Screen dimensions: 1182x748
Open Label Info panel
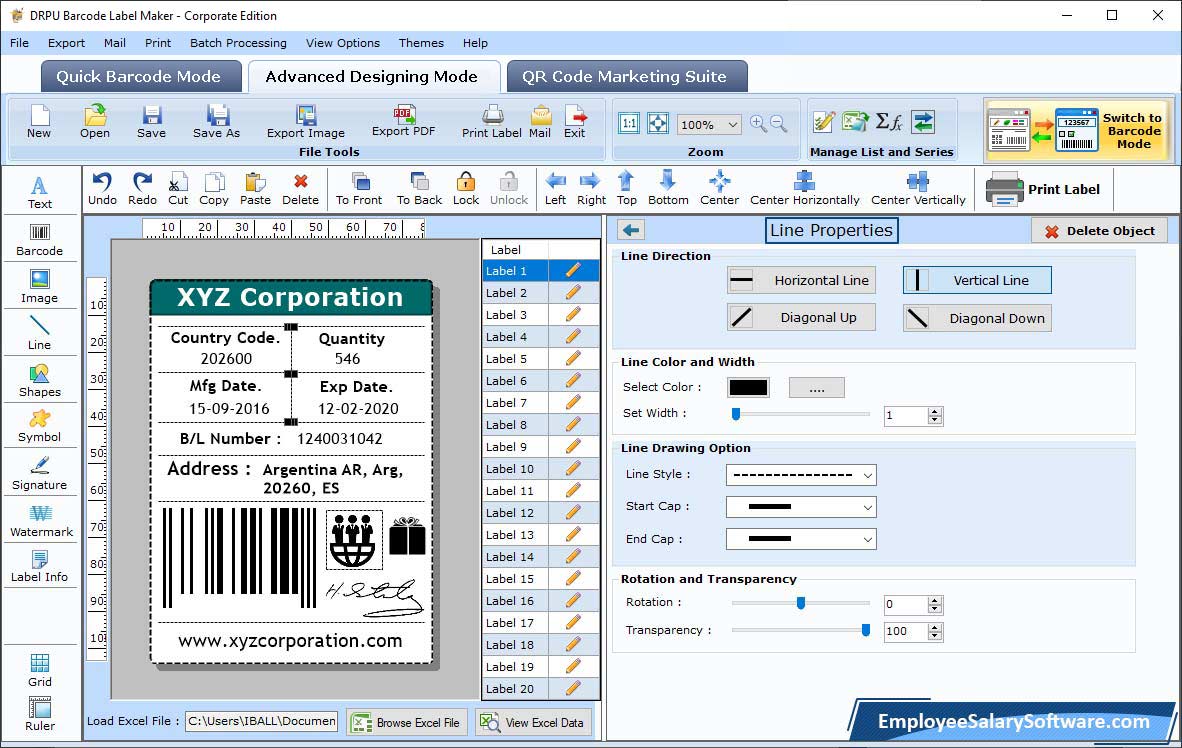click(x=39, y=566)
